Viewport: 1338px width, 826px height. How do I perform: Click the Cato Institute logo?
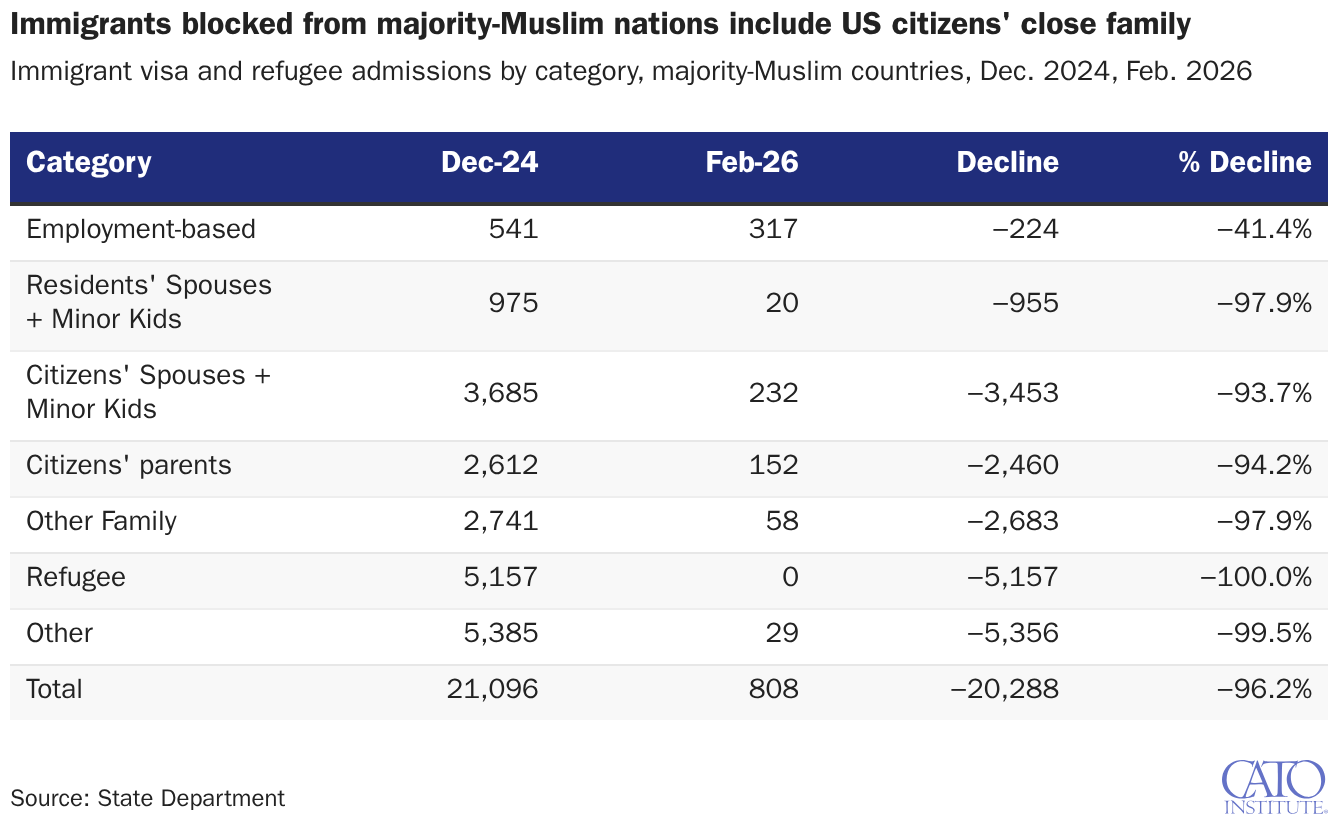coord(1274,787)
